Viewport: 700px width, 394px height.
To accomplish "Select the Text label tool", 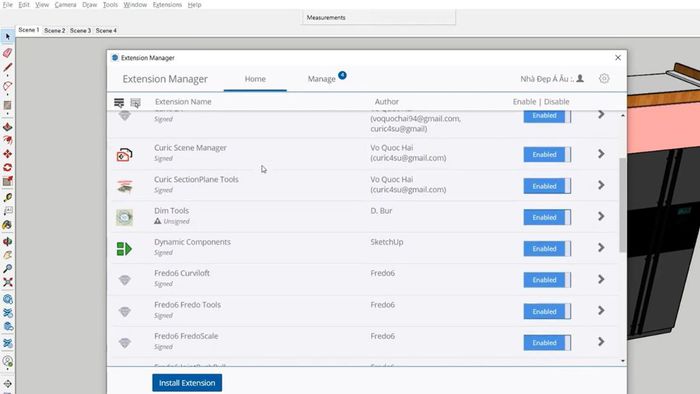I will tap(7, 211).
